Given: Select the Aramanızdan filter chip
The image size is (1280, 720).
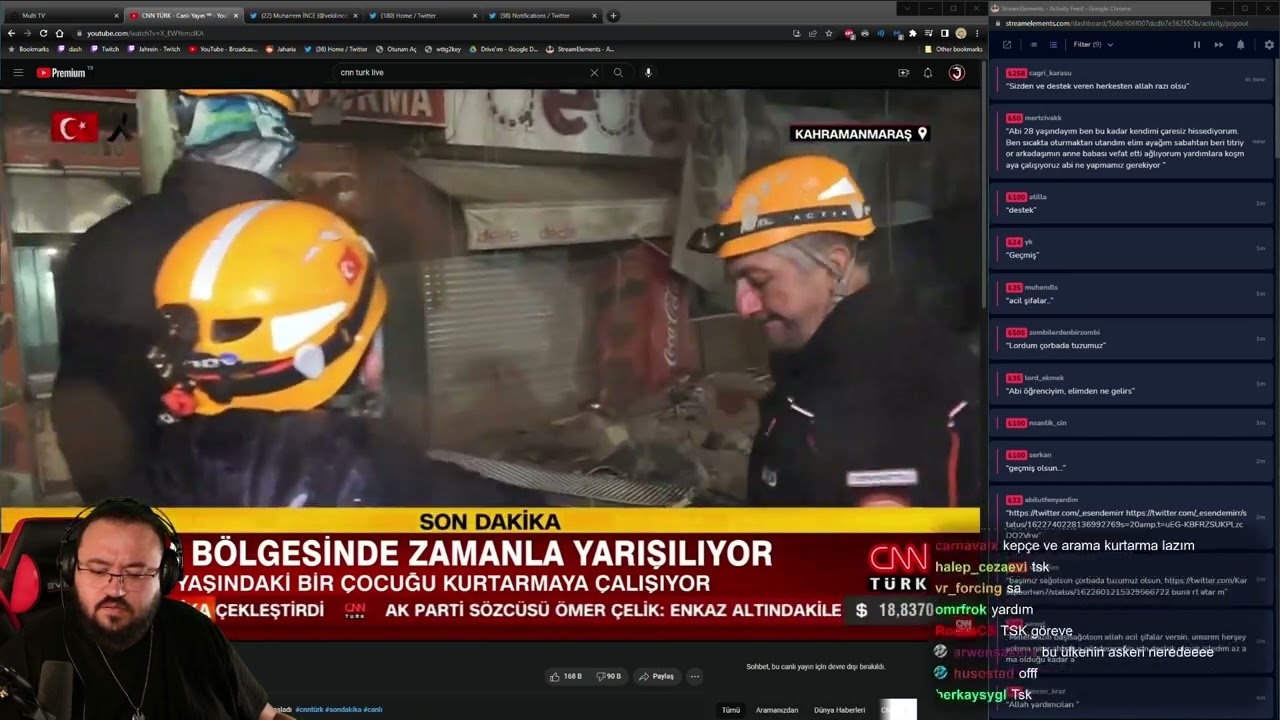Looking at the screenshot, I should [x=777, y=710].
